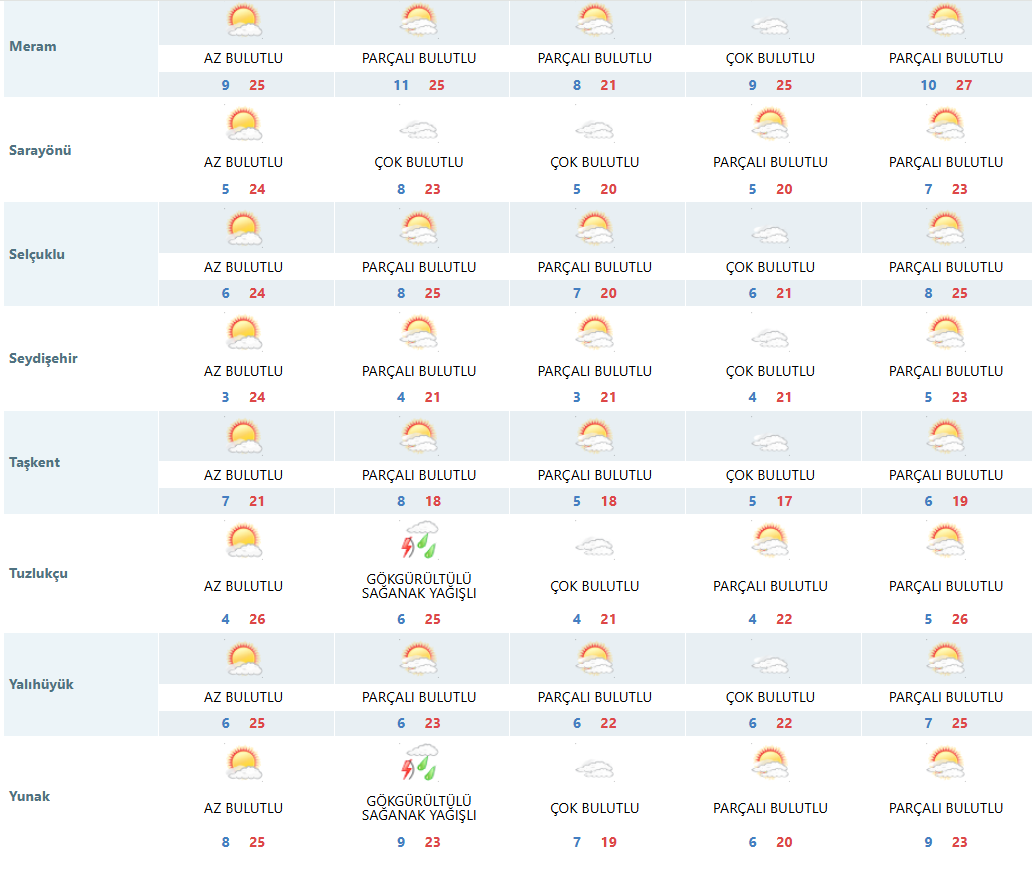Click Yunak's çok bulutlu cloud icon
This screenshot has height=875, width=1032.
(595, 769)
